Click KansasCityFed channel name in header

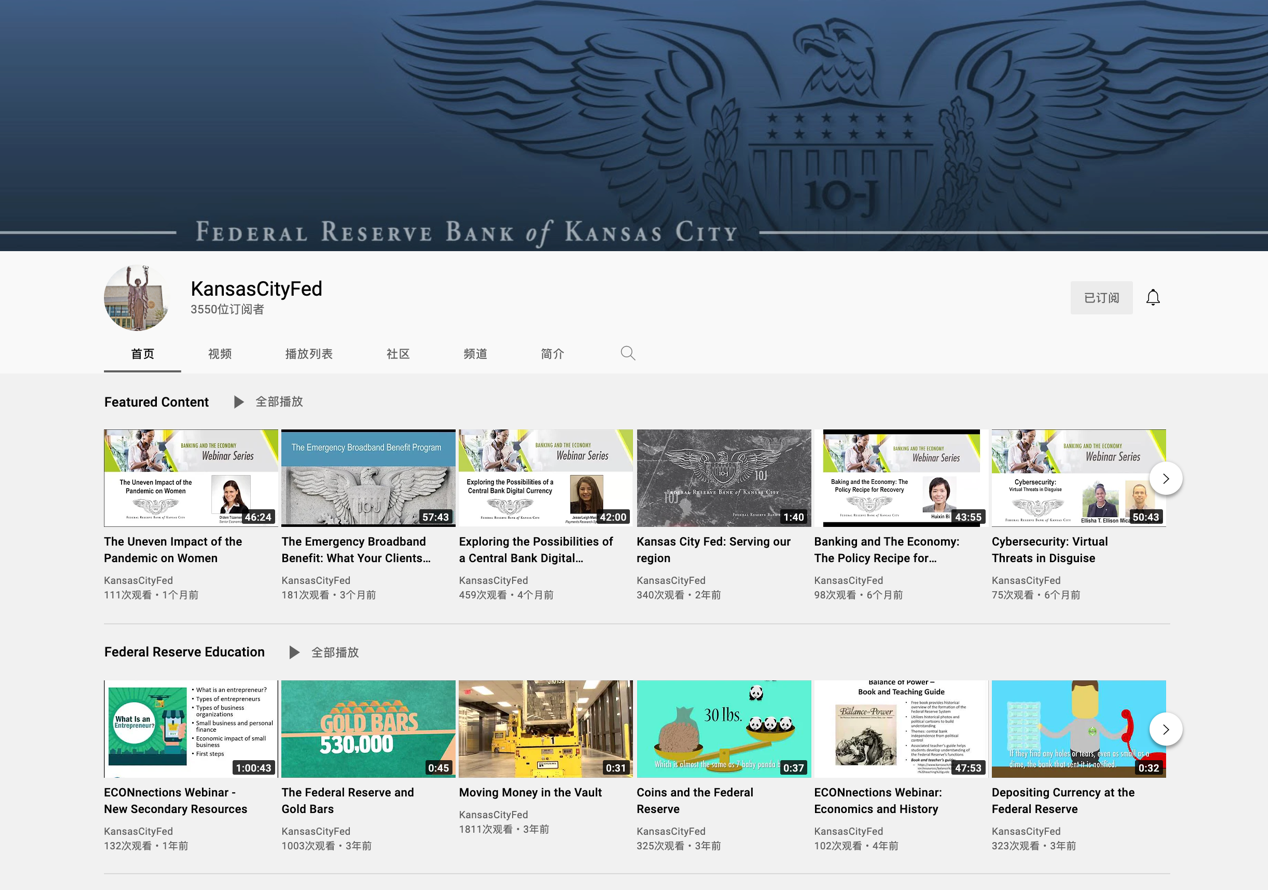click(256, 289)
